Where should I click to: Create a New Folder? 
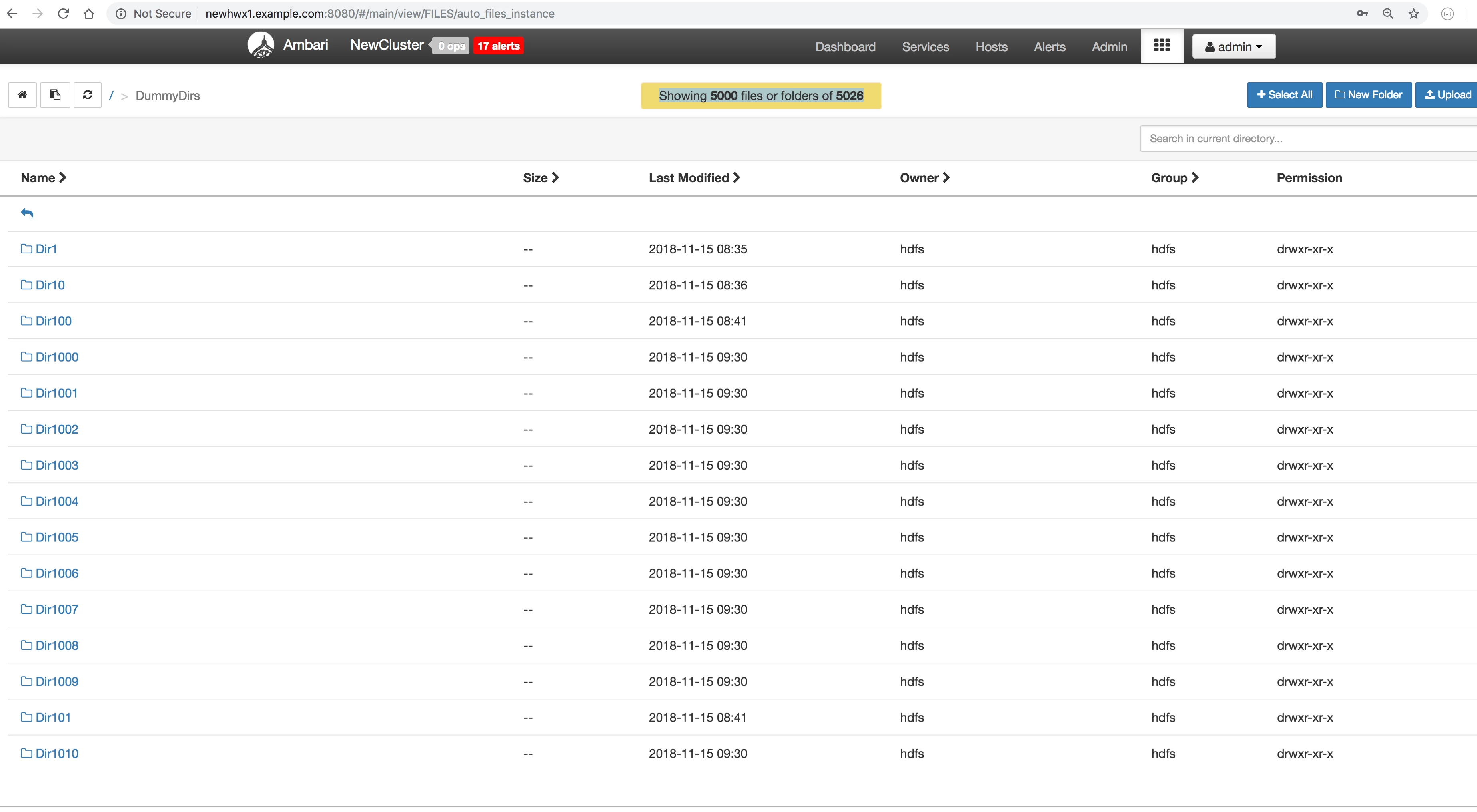click(1369, 95)
